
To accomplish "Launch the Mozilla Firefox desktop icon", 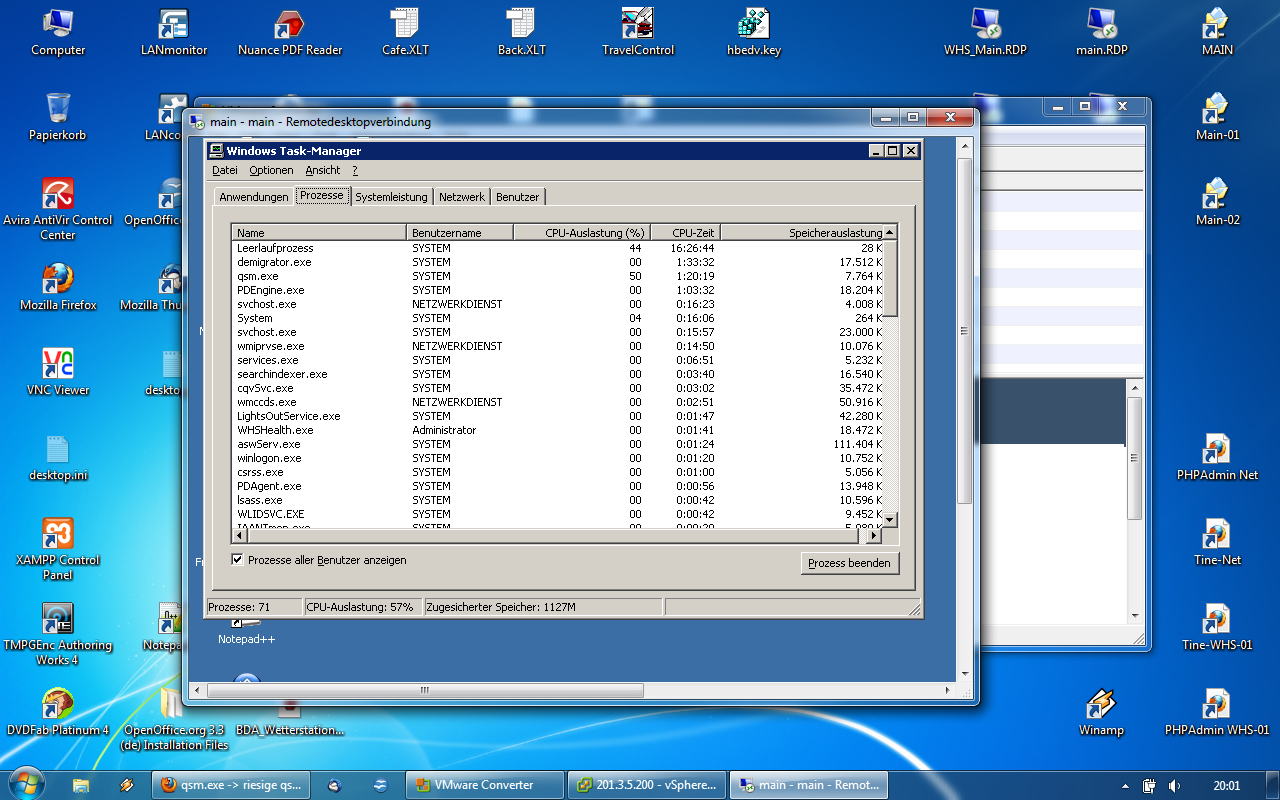I will tap(58, 287).
